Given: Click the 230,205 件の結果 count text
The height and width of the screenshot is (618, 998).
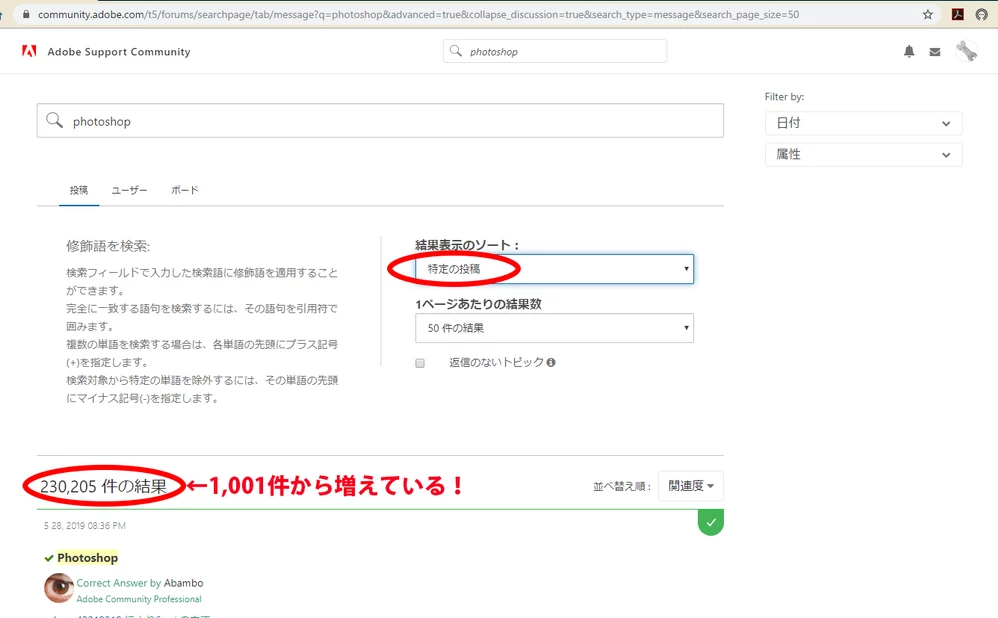Looking at the screenshot, I should click(x=103, y=487).
